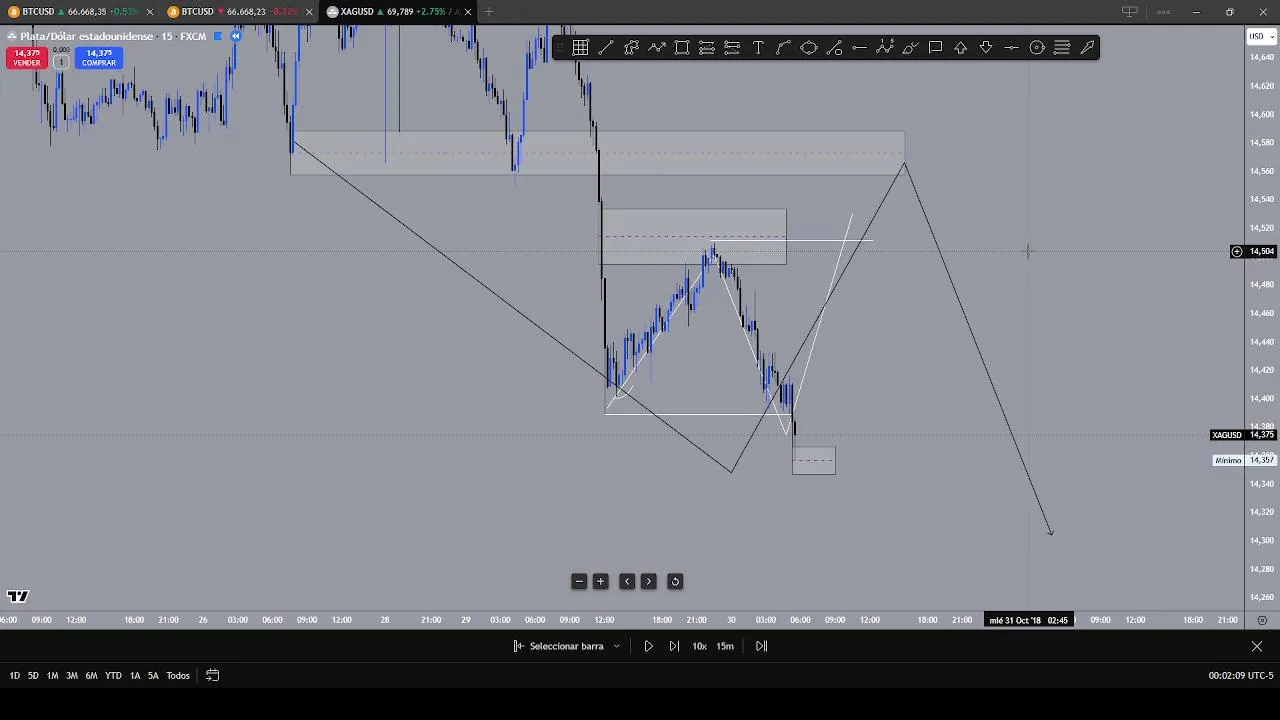Zoom out chart with minus button
The height and width of the screenshot is (720, 1280).
(x=579, y=581)
